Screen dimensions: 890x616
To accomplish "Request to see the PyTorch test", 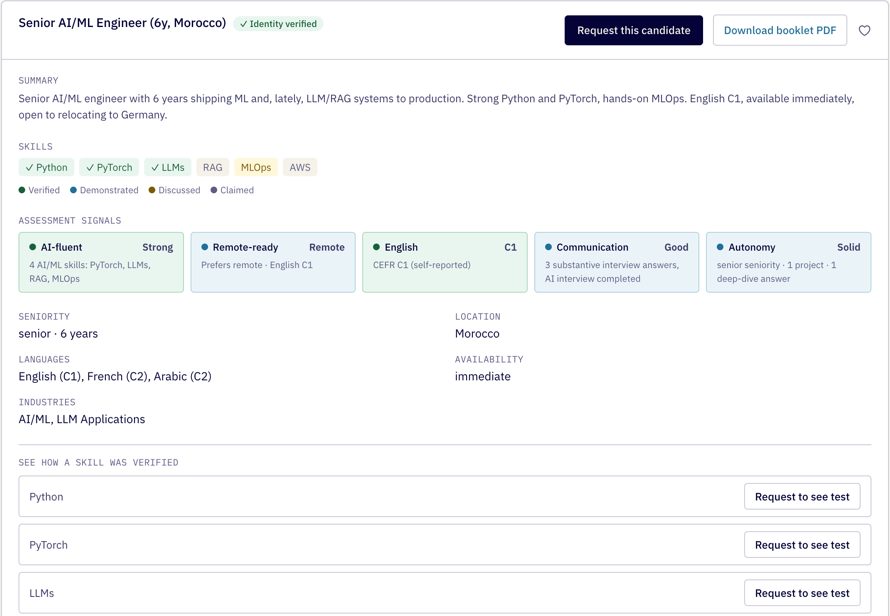I will tap(802, 545).
